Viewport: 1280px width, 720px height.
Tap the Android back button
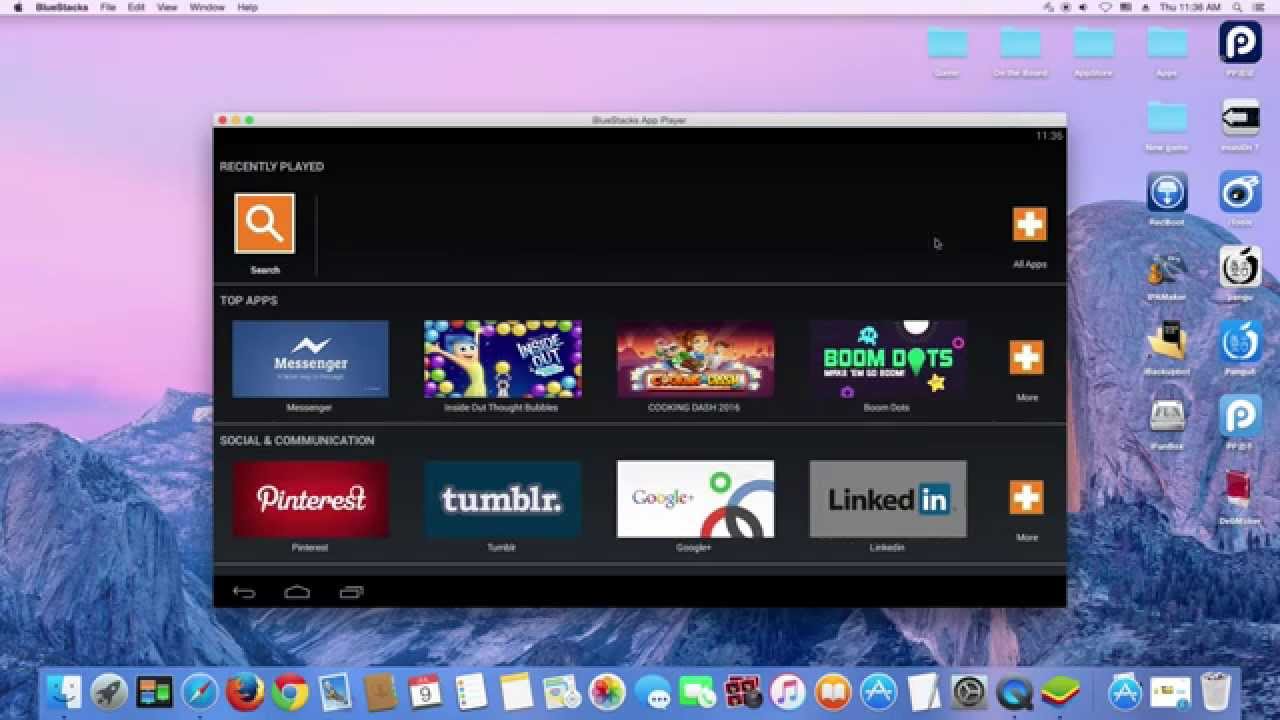(x=244, y=592)
